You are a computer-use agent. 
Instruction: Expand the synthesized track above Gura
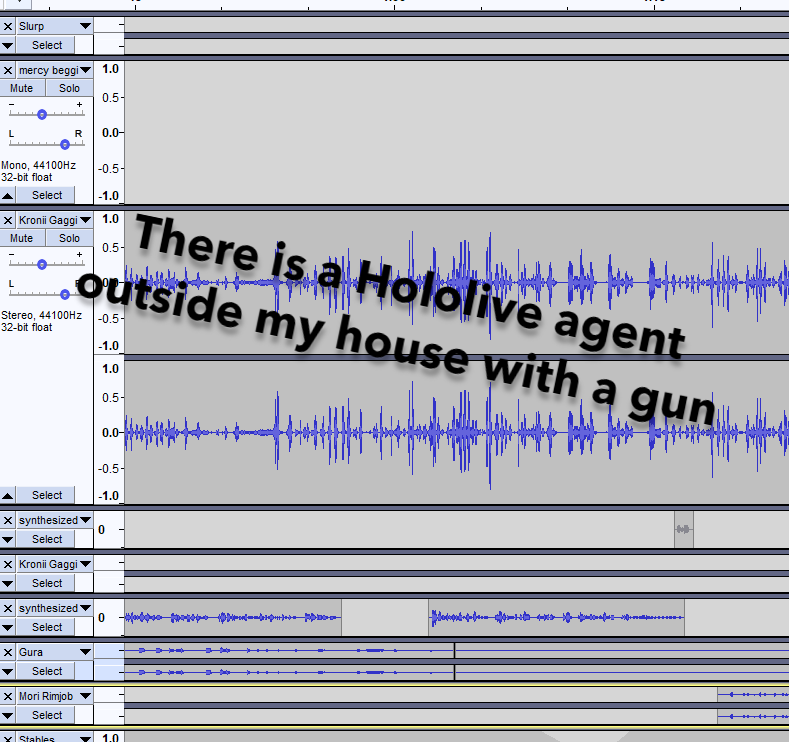[x=8, y=627]
